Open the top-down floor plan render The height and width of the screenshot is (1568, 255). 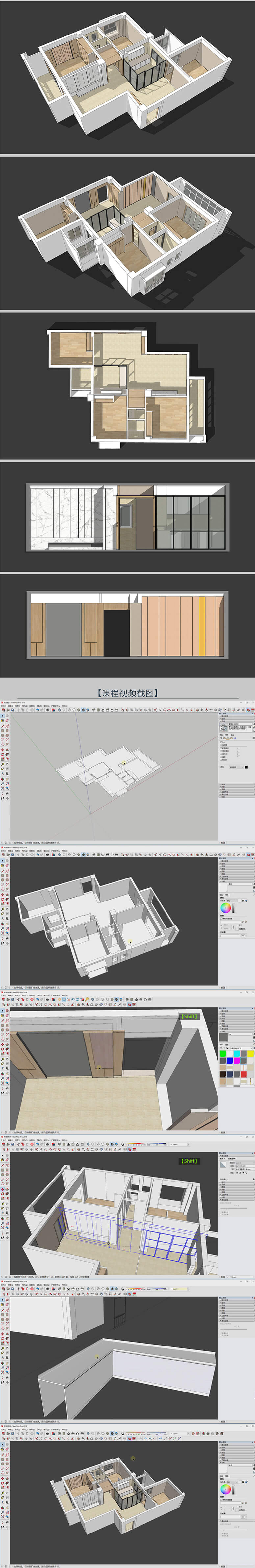pyautogui.click(x=127, y=385)
